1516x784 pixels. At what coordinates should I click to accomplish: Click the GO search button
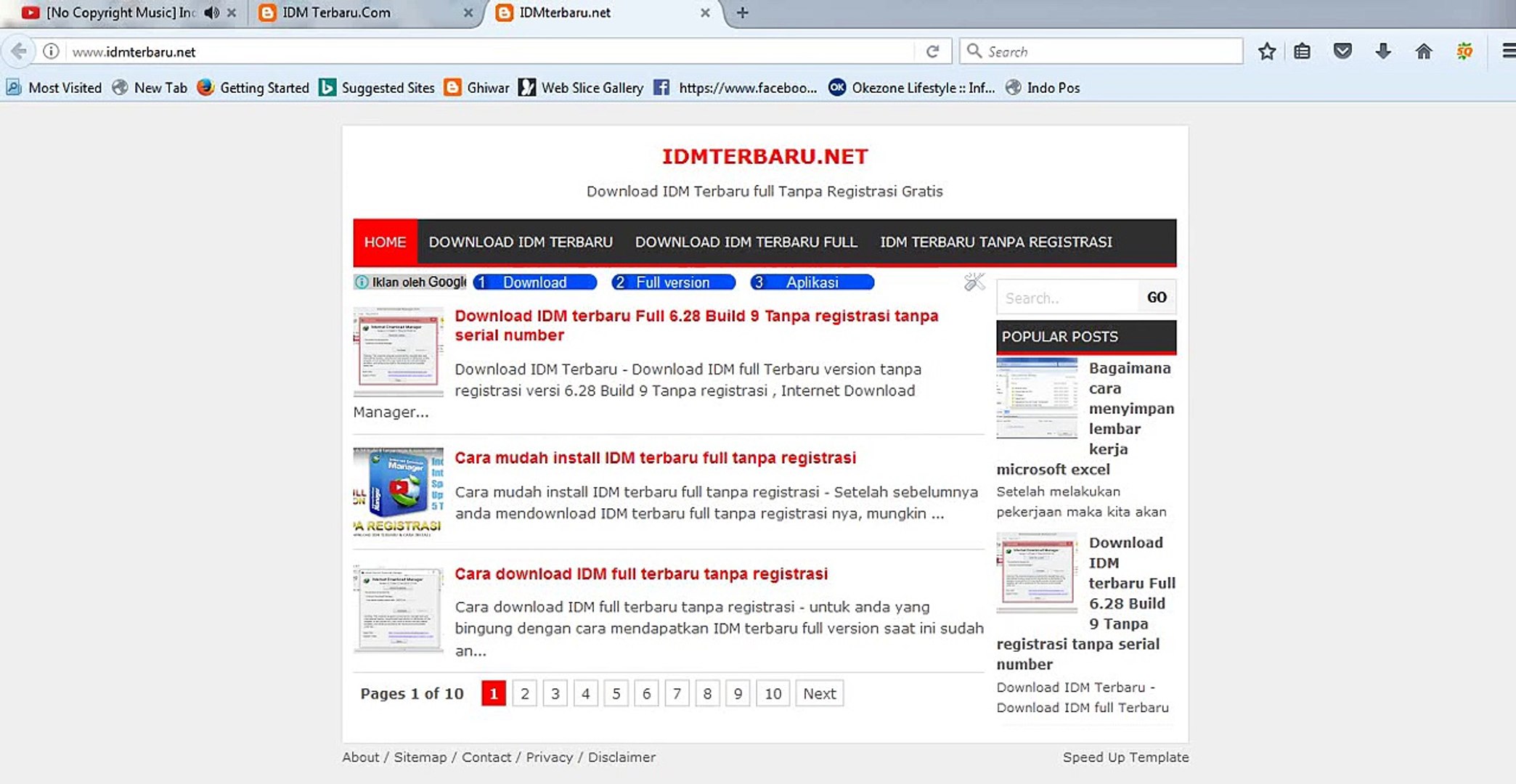pyautogui.click(x=1157, y=298)
